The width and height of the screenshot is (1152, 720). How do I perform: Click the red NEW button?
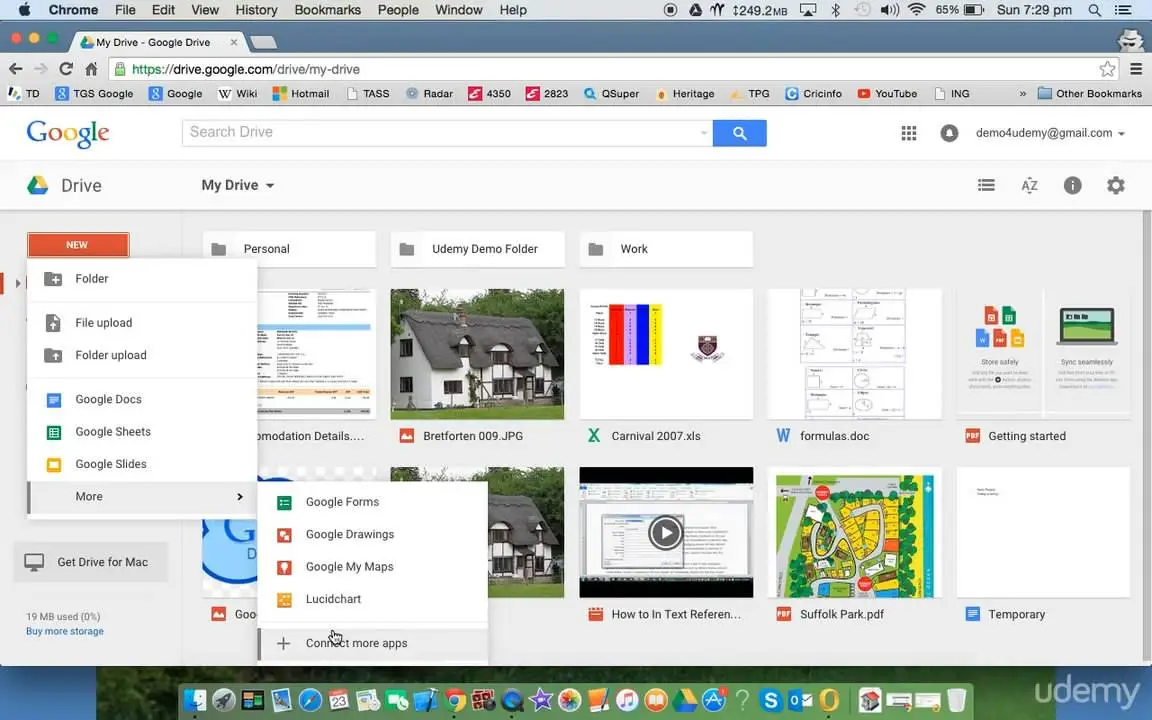coord(78,245)
